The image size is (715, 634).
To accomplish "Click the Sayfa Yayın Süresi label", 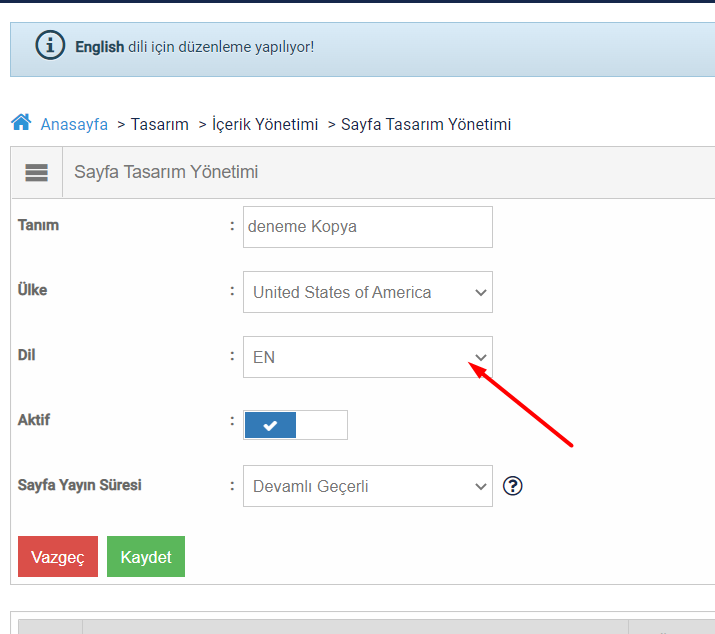I will (79, 485).
